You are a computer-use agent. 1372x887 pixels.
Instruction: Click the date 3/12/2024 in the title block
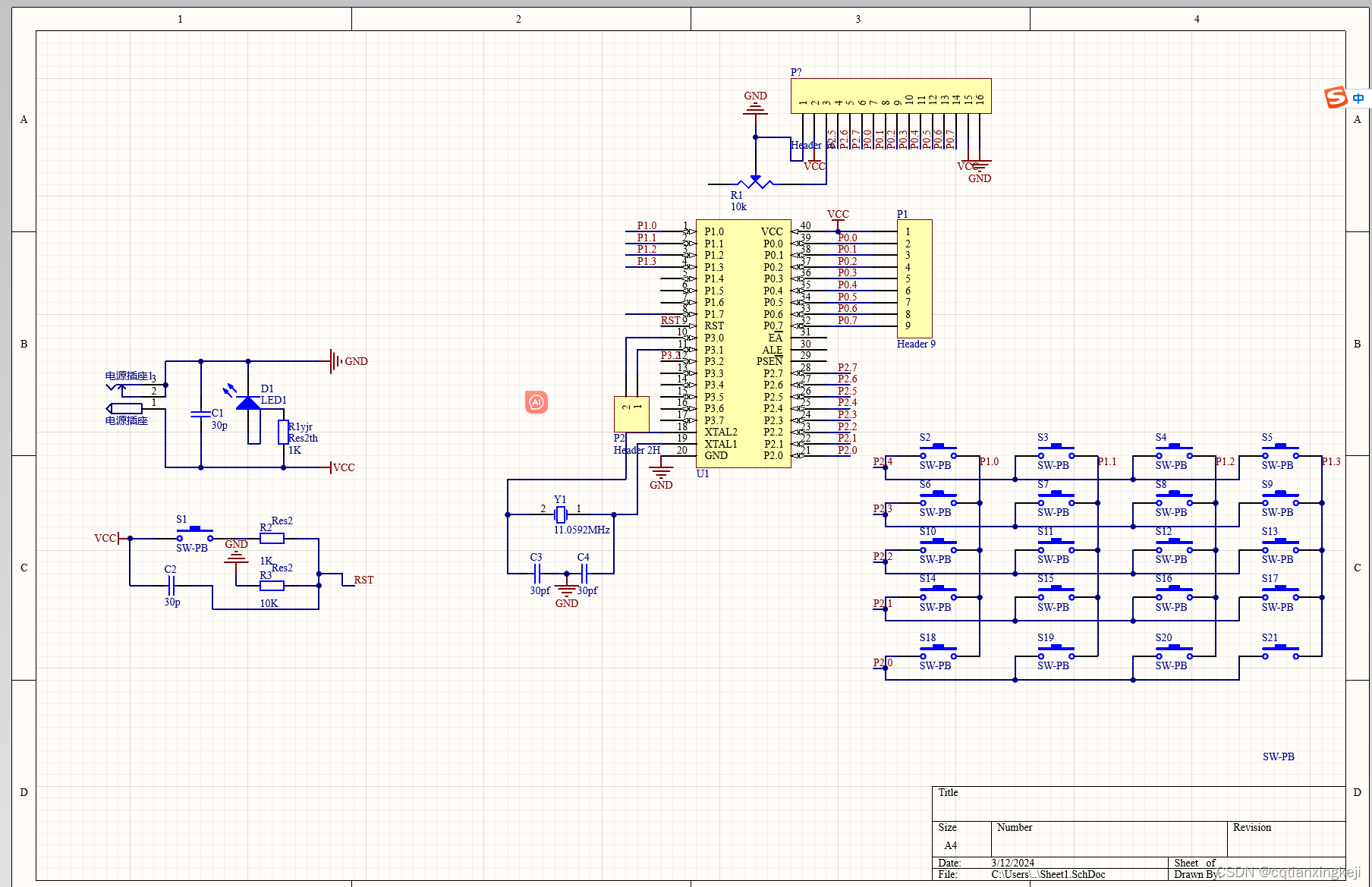[x=1012, y=863]
